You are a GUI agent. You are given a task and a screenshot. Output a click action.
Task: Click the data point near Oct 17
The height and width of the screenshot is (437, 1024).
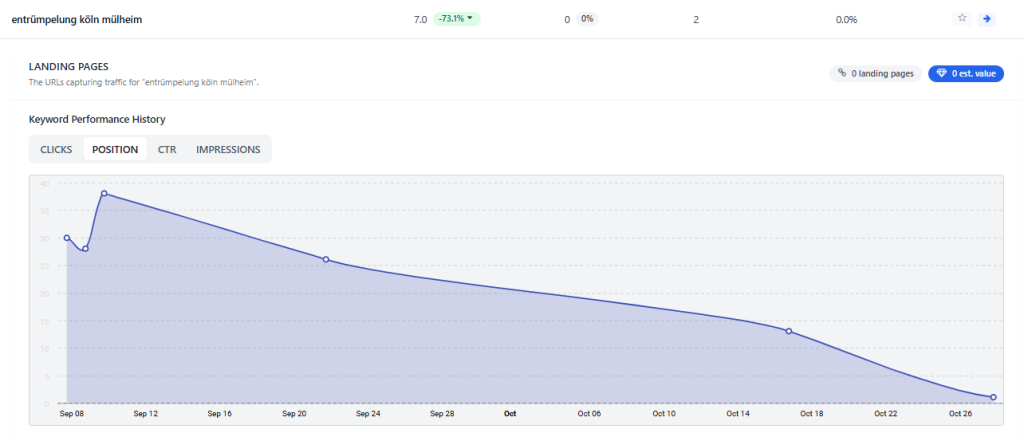789,331
